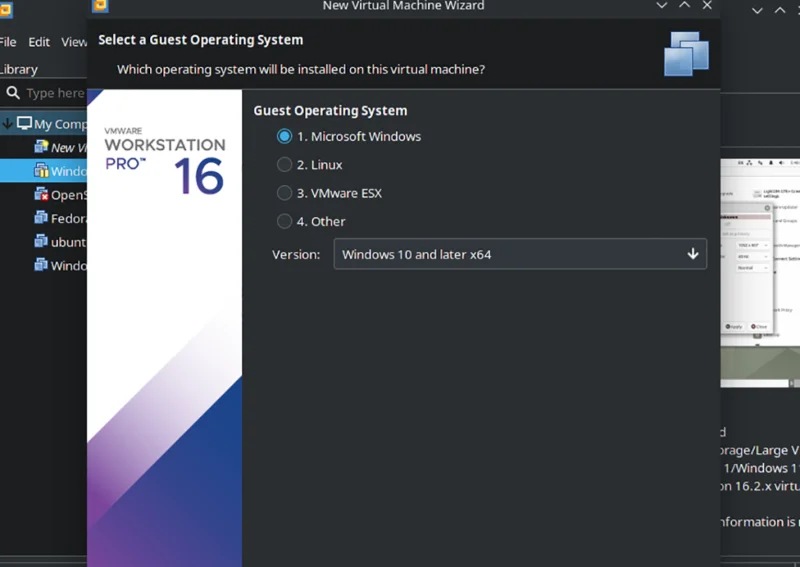
Task: Select the ubuntu VM entry
Action: 60,242
